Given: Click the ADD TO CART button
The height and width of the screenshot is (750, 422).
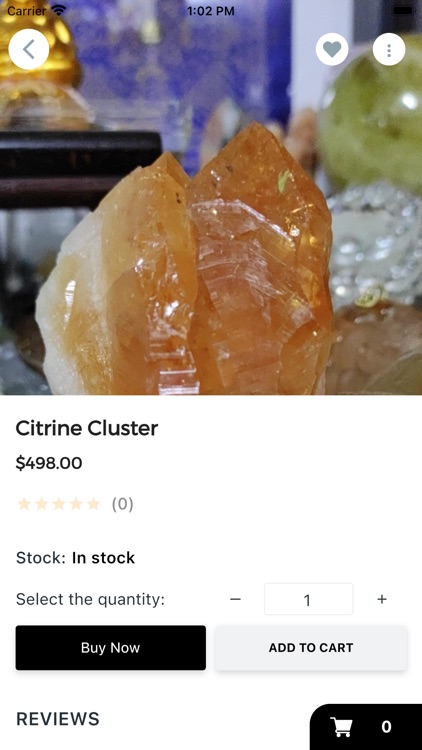Looking at the screenshot, I should pos(311,648).
